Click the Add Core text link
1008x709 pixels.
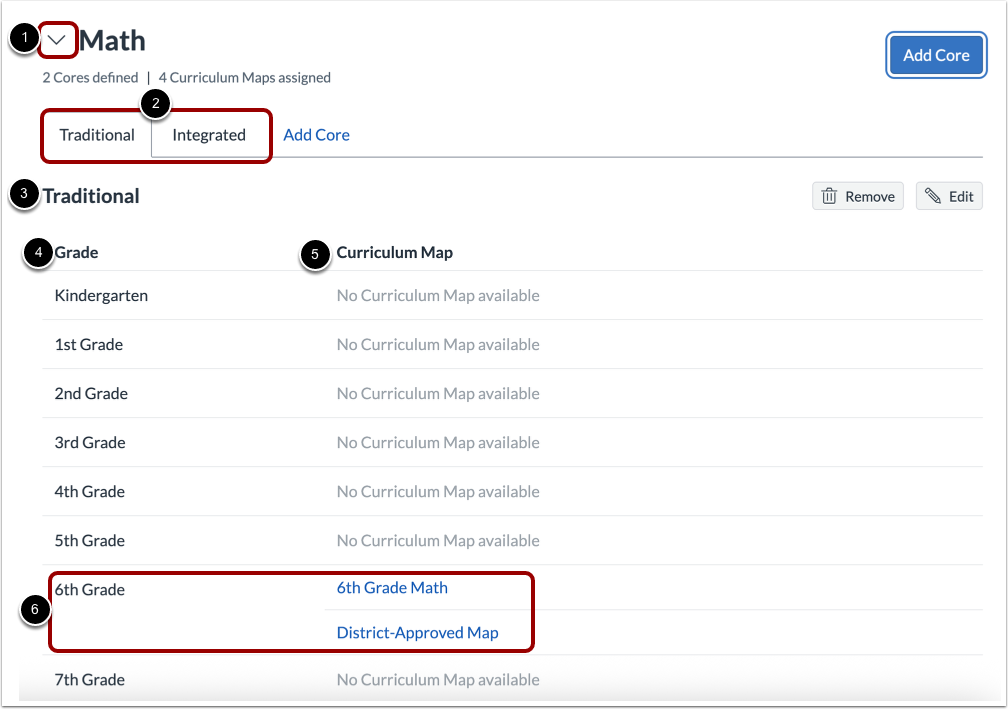coord(316,134)
